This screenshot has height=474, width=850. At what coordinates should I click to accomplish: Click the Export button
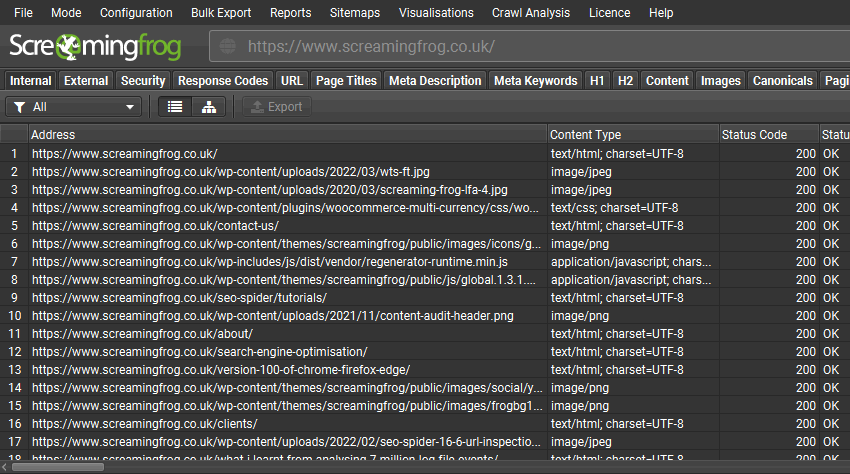click(x=277, y=107)
